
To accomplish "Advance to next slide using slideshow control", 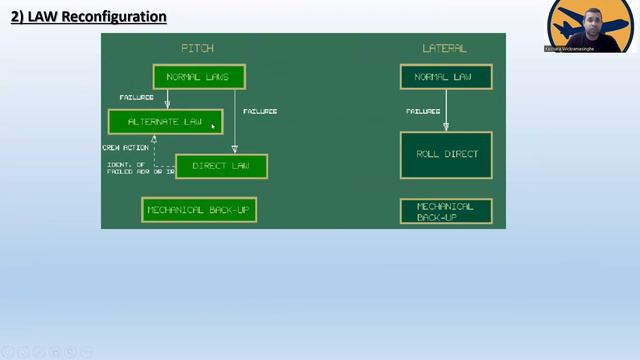I will click(22, 352).
